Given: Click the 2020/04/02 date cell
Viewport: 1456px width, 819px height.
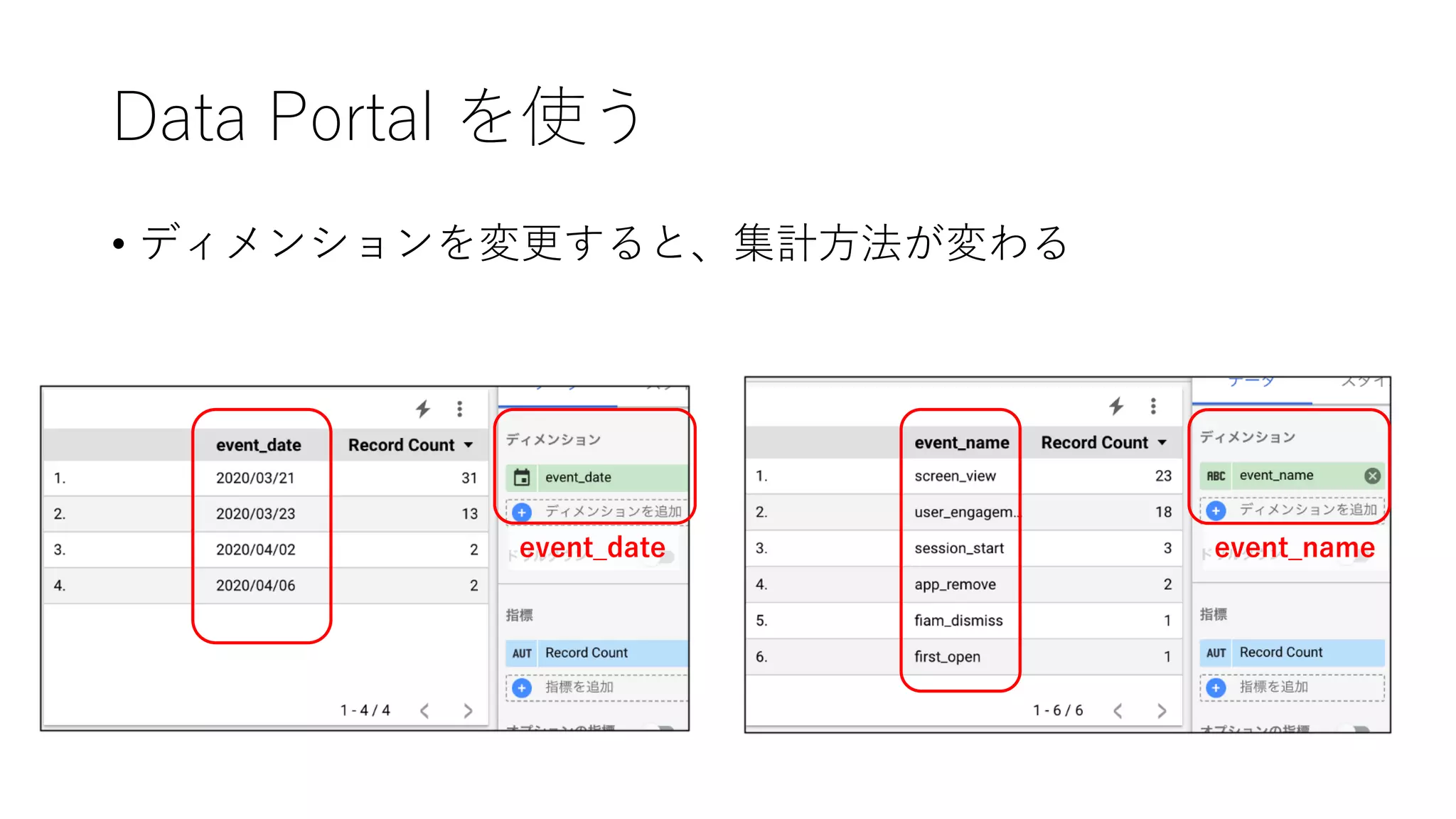Looking at the screenshot, I should 255,550.
